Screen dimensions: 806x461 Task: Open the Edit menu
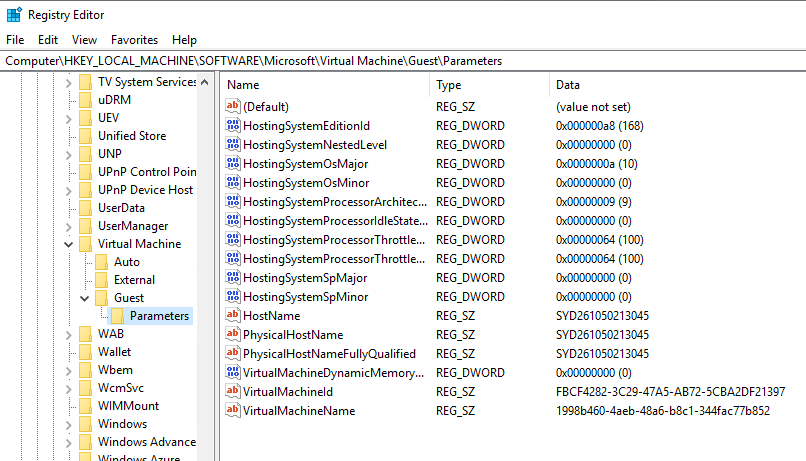click(48, 40)
